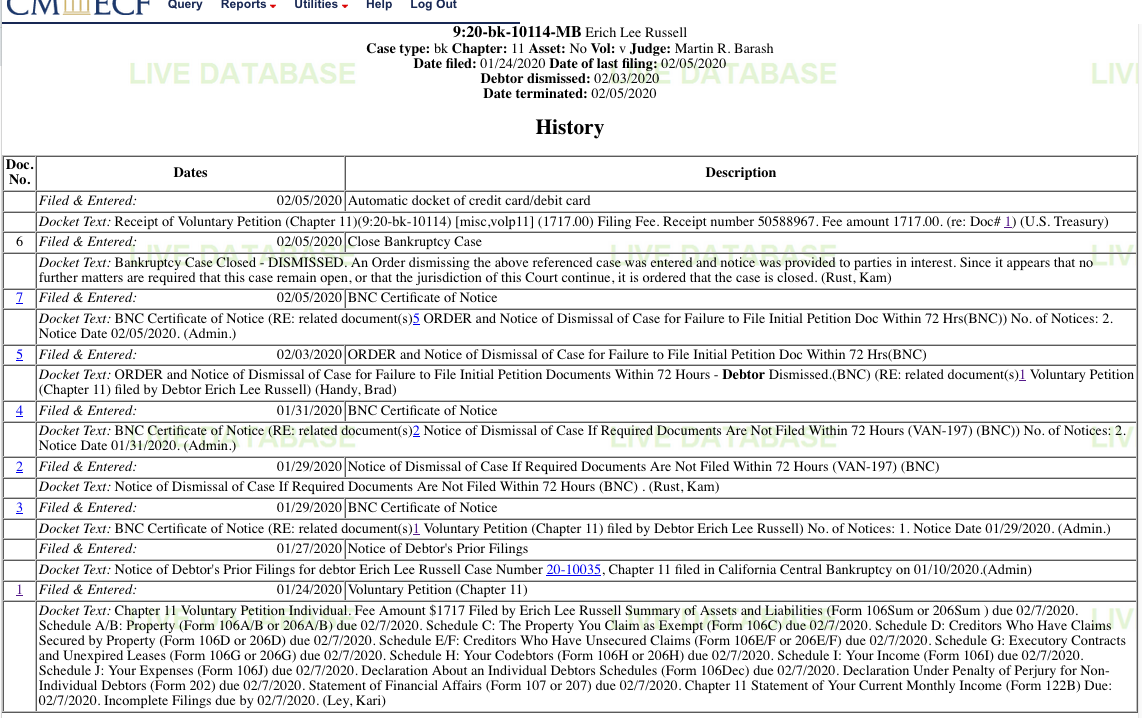
Task: Expand the Utilities dropdown menu
Action: tap(321, 5)
